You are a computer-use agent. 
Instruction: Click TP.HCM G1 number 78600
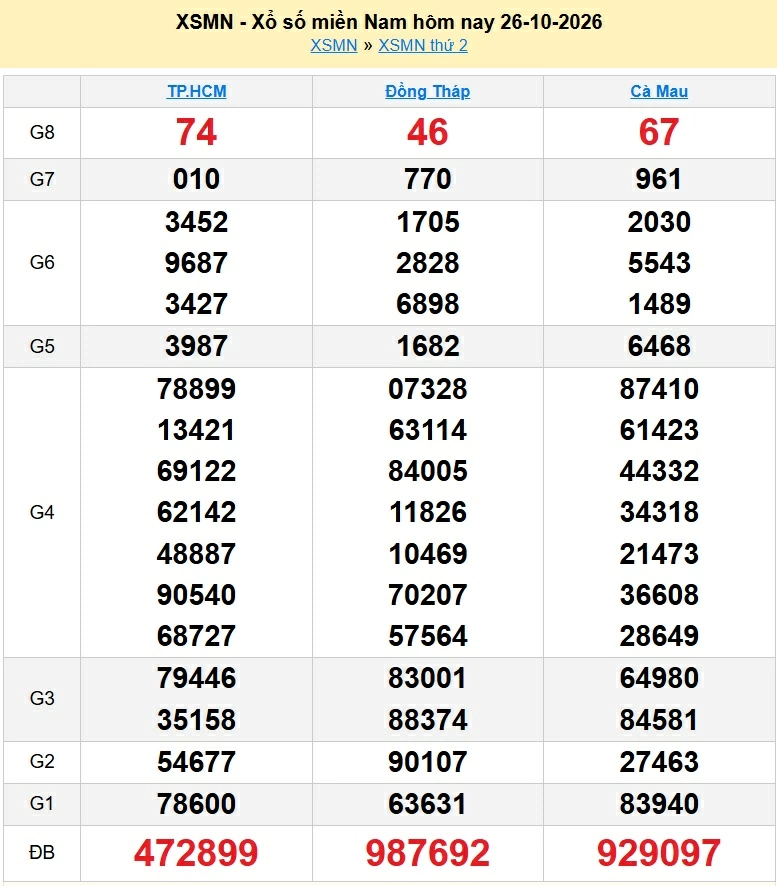pyautogui.click(x=196, y=804)
